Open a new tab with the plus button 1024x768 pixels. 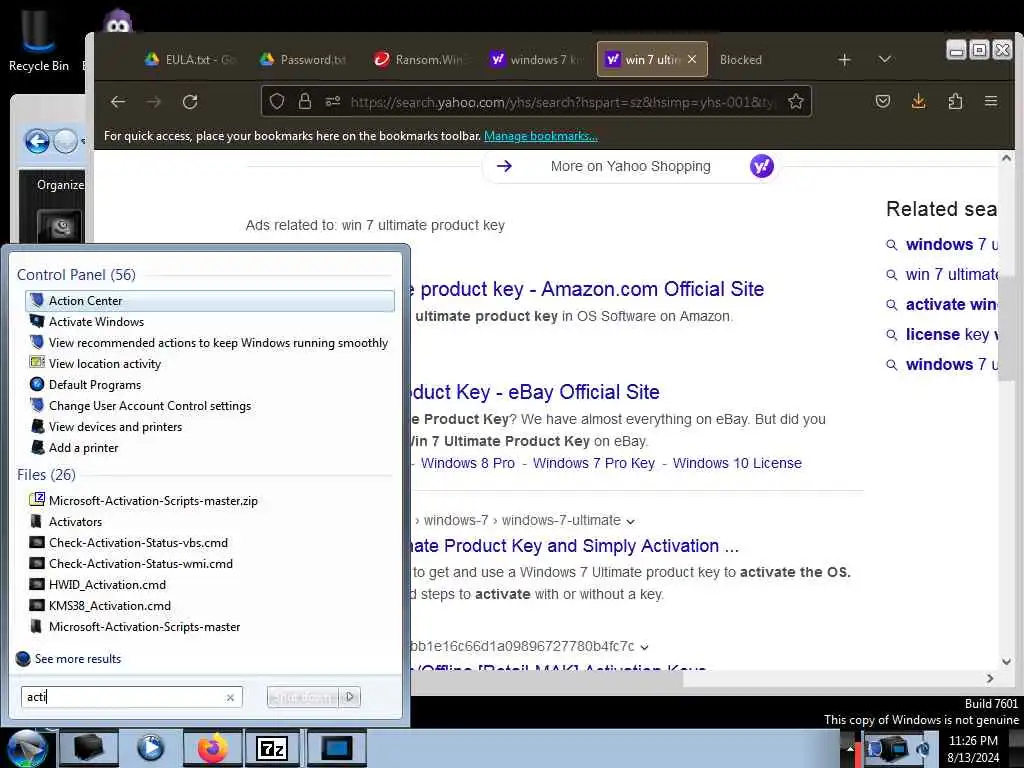[844, 59]
